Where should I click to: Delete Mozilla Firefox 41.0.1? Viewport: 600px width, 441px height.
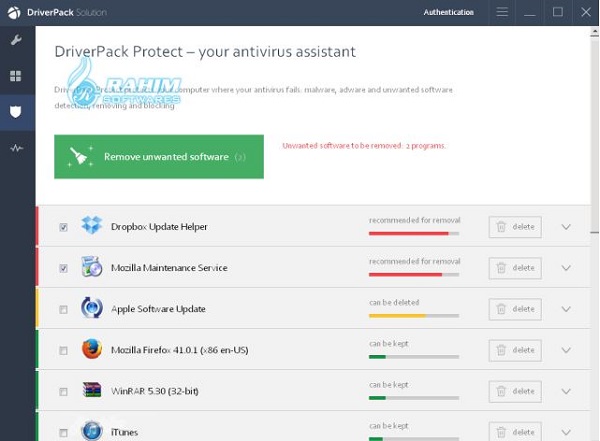515,350
